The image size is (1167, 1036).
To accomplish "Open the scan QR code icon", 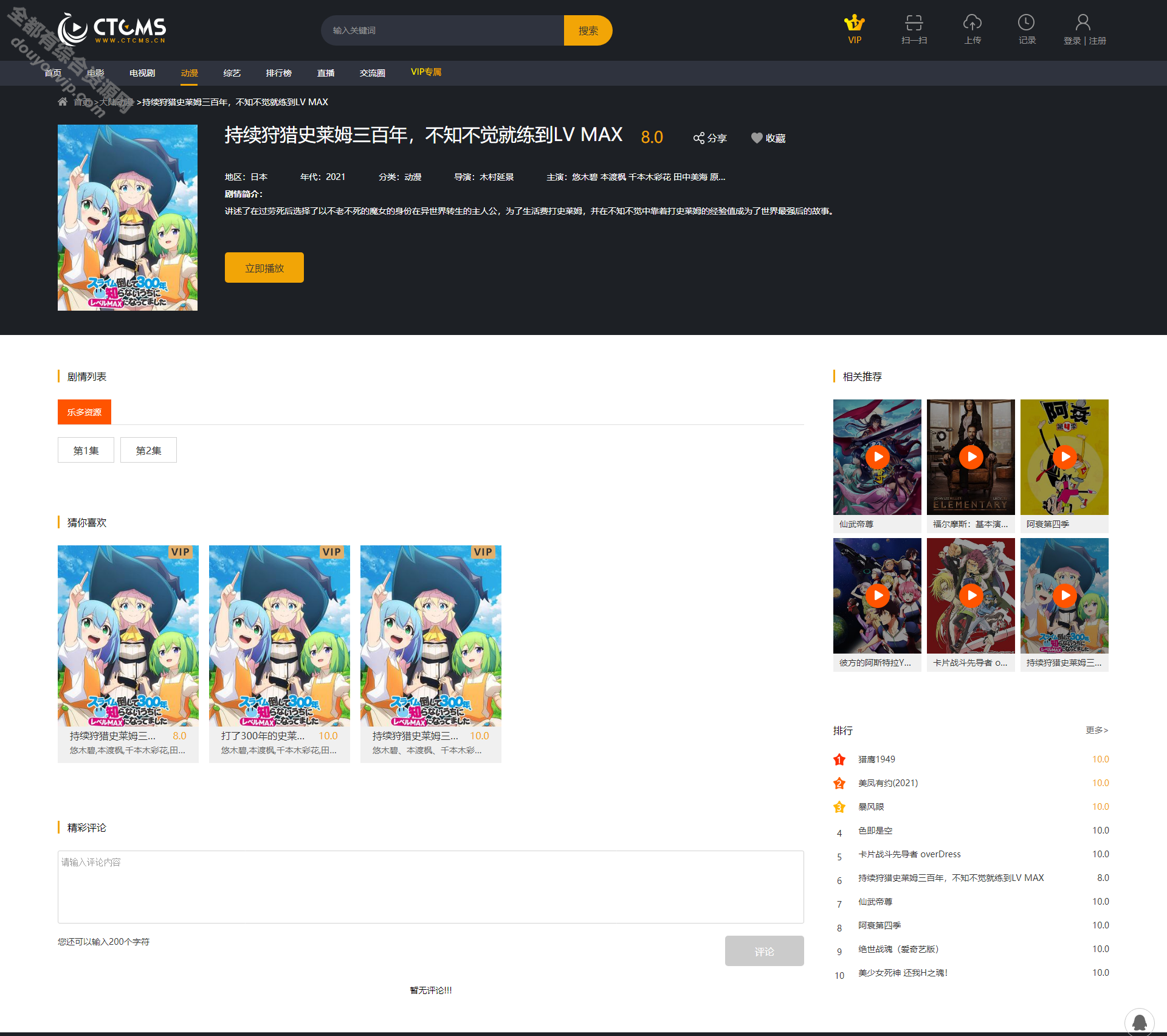I will tap(914, 23).
